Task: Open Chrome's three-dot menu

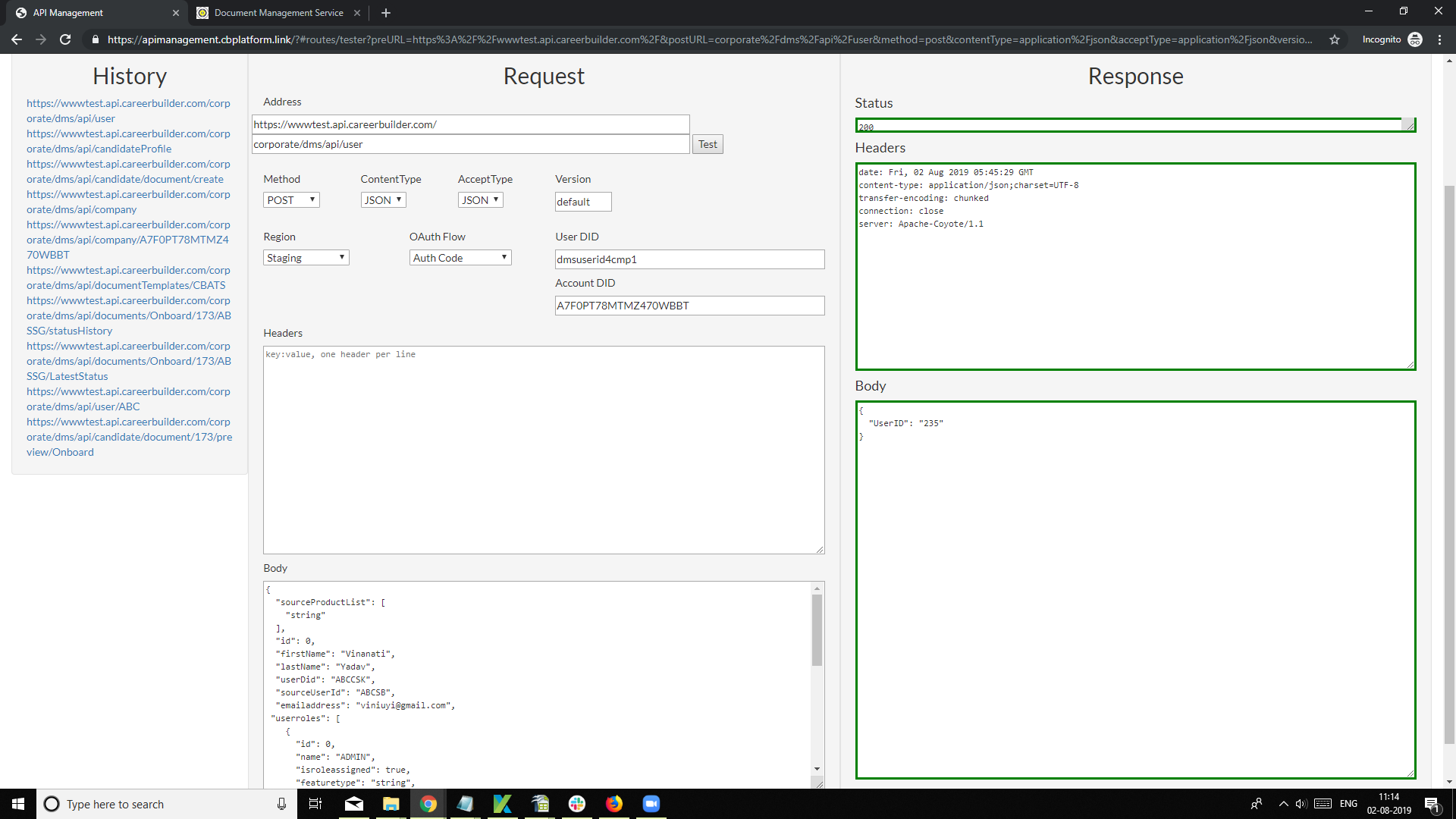Action: (x=1439, y=39)
